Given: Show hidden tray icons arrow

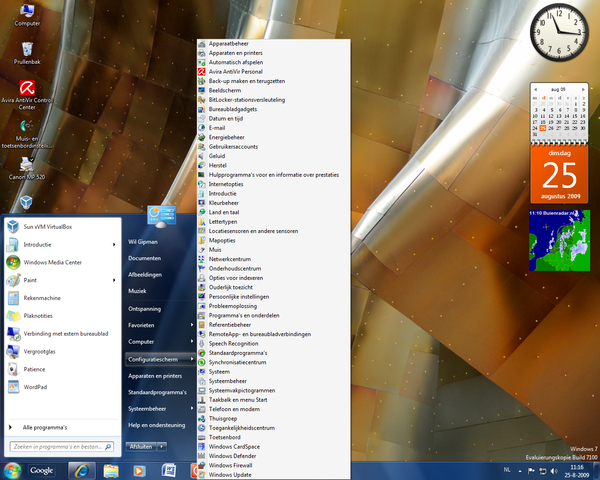Looking at the screenshot, I should (x=520, y=471).
